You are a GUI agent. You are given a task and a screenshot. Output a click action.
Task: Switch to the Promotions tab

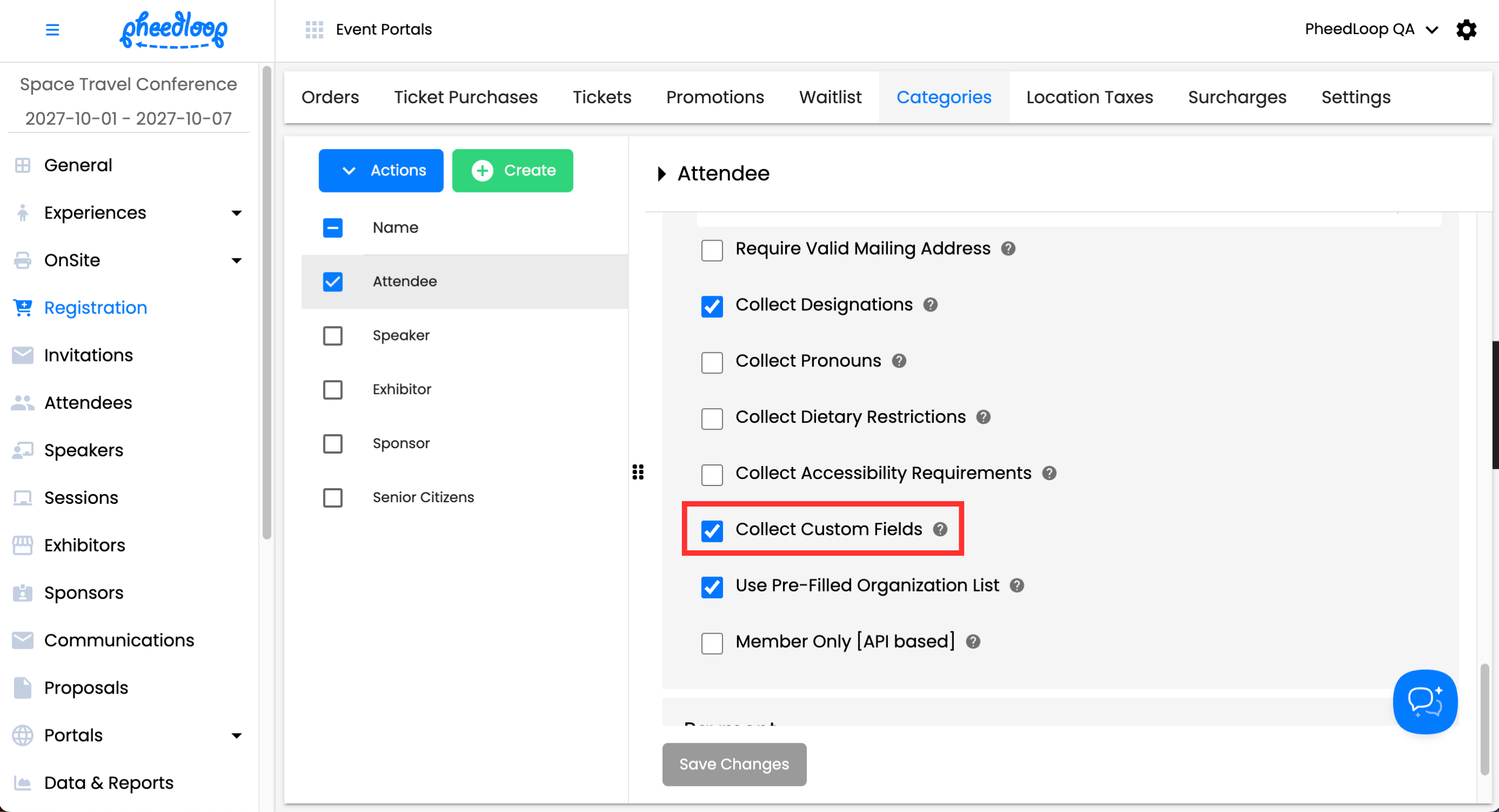tap(714, 97)
